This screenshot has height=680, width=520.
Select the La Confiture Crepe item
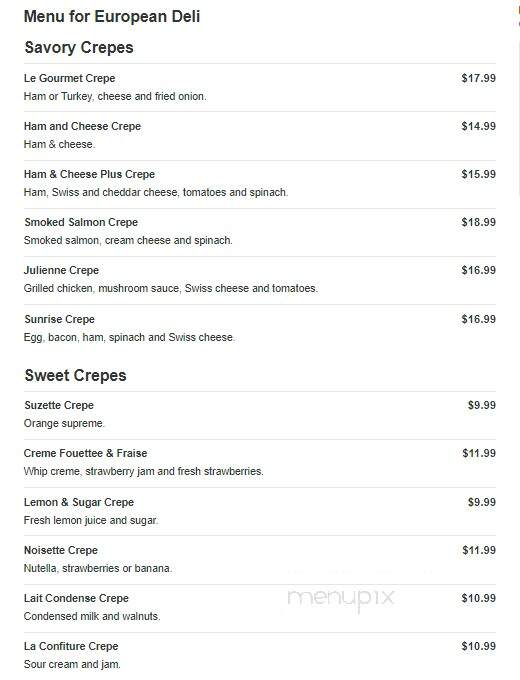pos(71,647)
